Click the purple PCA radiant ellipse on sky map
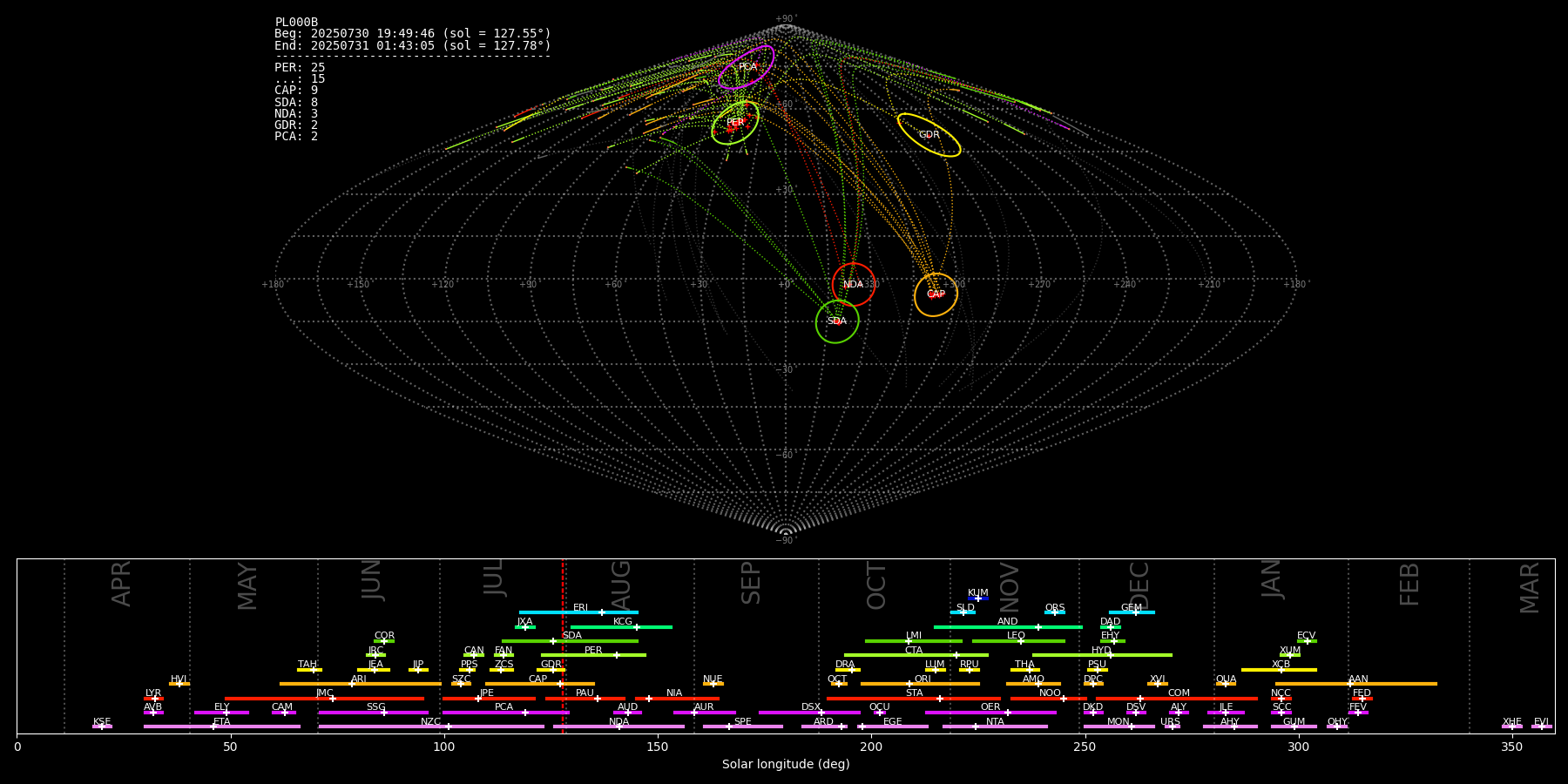Screen dimensions: 1568x784 tap(747, 67)
